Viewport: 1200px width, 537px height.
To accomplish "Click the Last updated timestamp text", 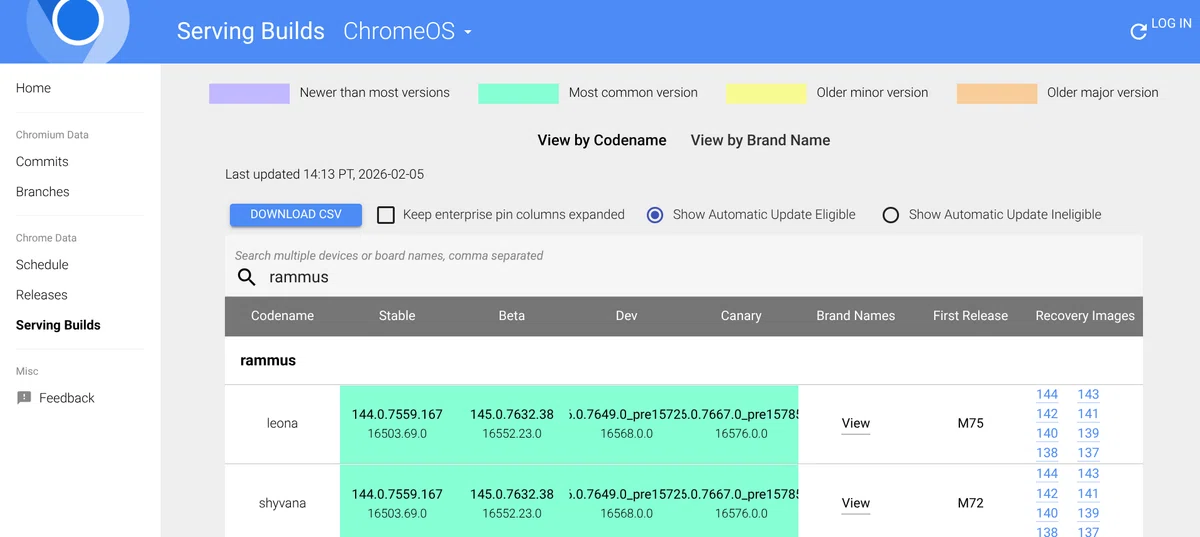I will (x=325, y=174).
